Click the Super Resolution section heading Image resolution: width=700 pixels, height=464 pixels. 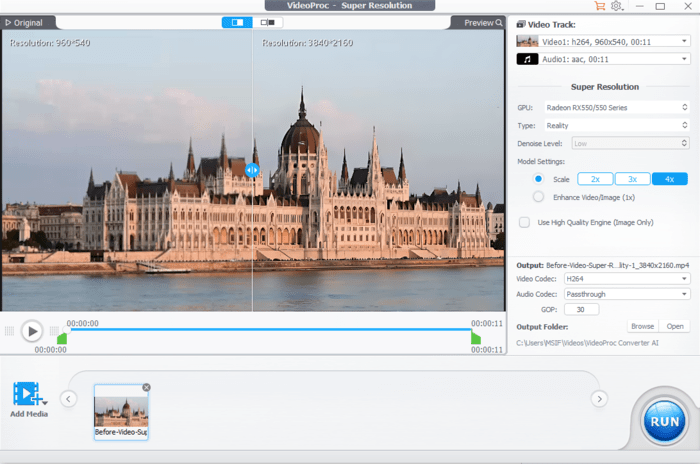(604, 87)
